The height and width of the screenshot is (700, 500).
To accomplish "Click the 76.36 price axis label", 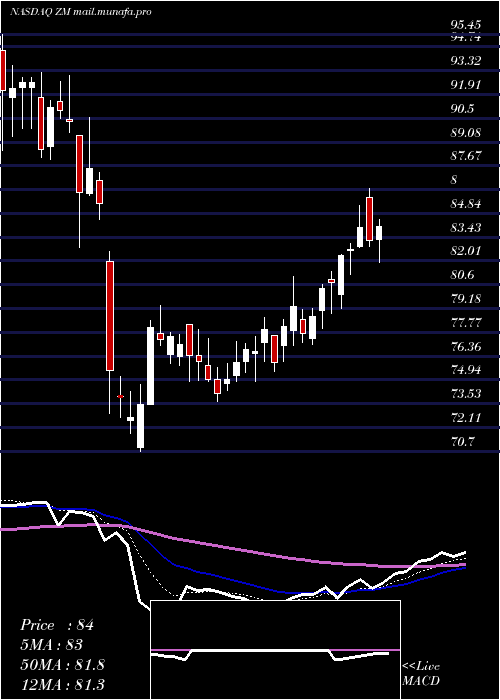I will 466,346.
